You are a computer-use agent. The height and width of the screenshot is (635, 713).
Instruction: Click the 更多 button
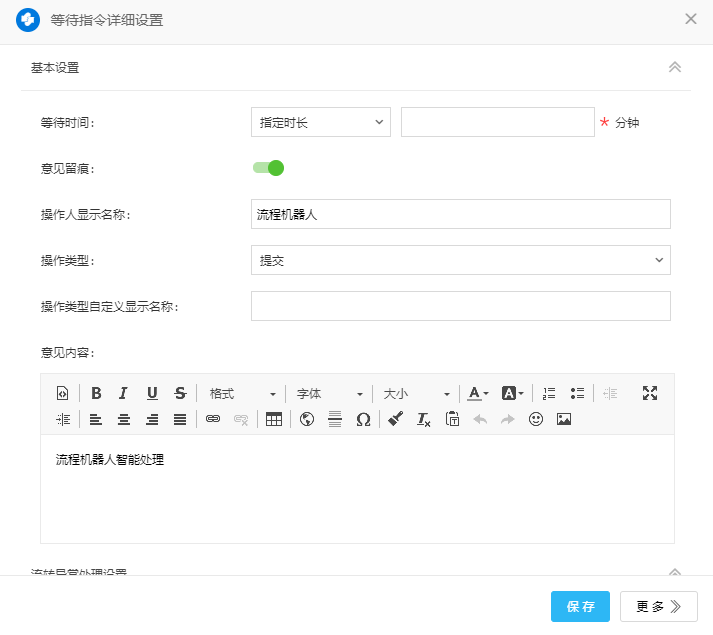point(659,606)
